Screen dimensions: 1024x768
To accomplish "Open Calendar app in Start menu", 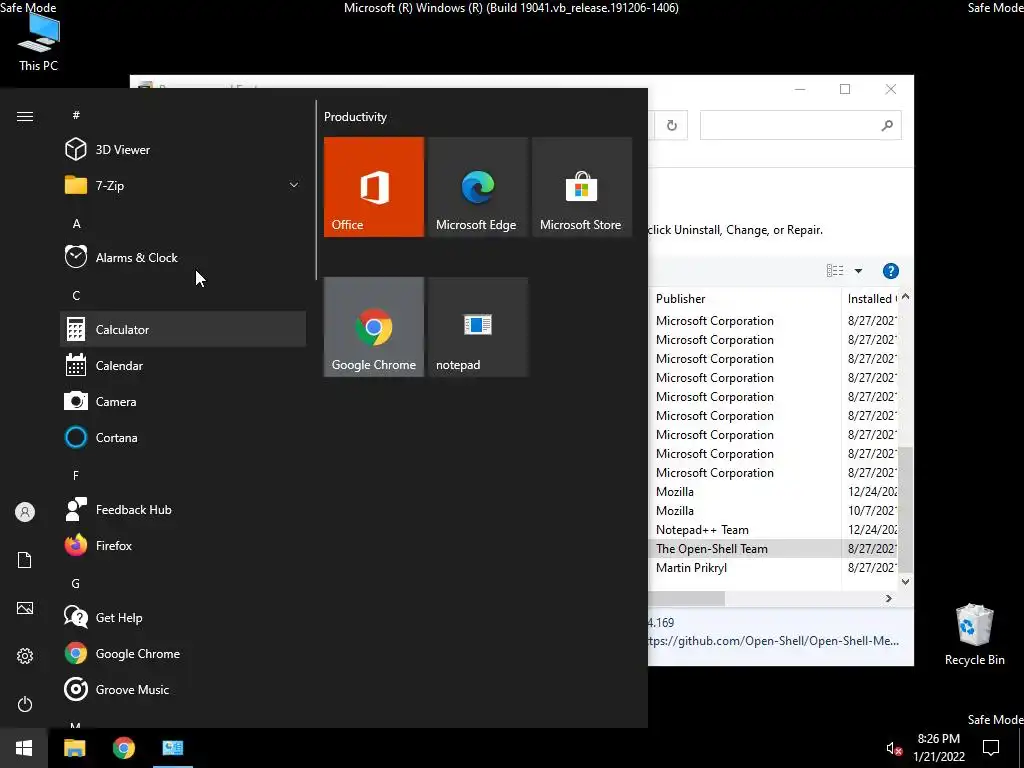I will 183,366.
